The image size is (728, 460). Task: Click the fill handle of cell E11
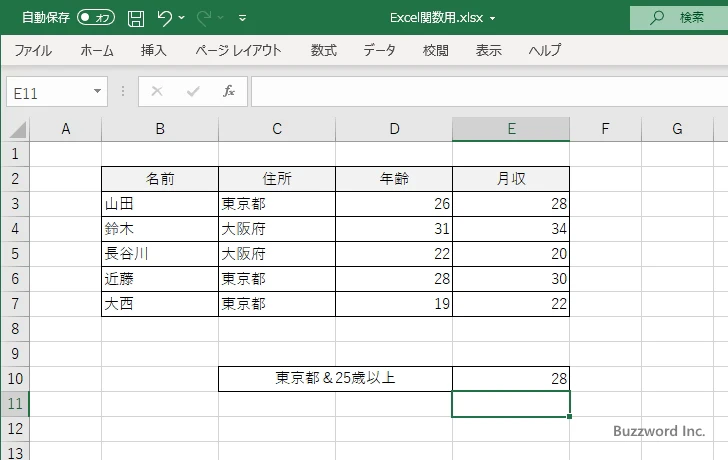click(x=569, y=416)
